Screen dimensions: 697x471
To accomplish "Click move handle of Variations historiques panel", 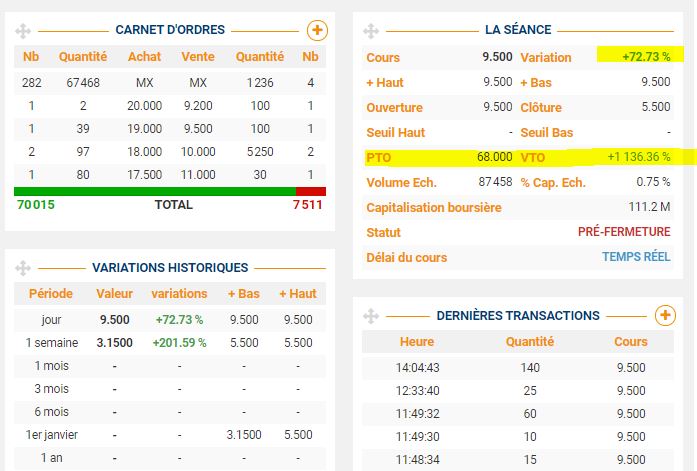I will point(23,268).
